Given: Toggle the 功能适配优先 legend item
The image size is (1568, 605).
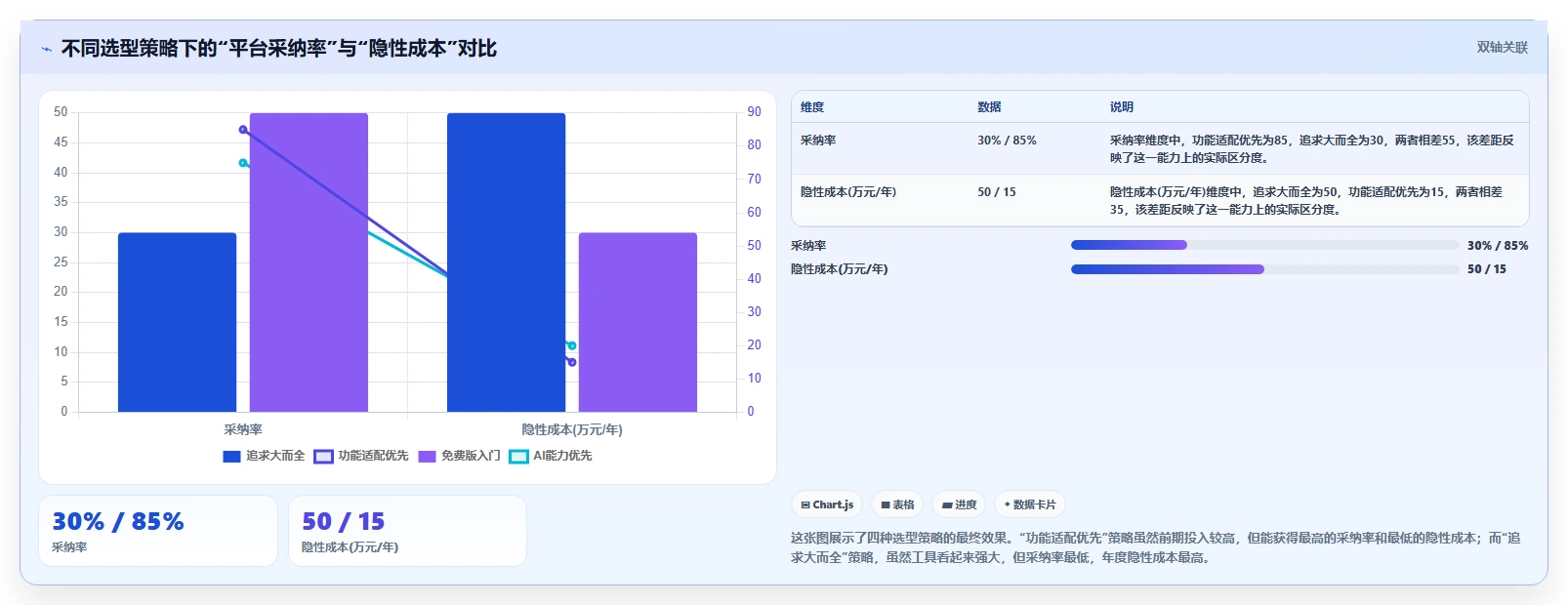Looking at the screenshot, I should coord(361,456).
